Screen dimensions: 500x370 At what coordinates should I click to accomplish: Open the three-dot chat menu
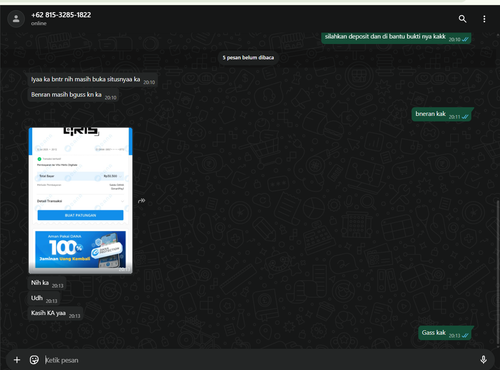click(x=484, y=19)
